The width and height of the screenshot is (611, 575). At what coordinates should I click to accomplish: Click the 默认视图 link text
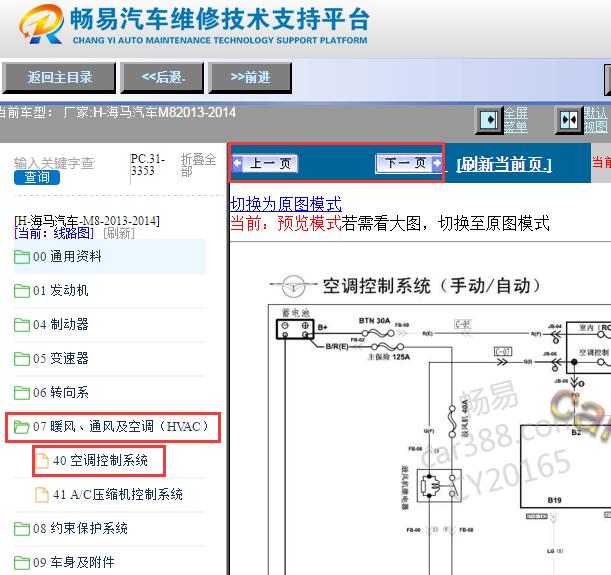pyautogui.click(x=595, y=120)
